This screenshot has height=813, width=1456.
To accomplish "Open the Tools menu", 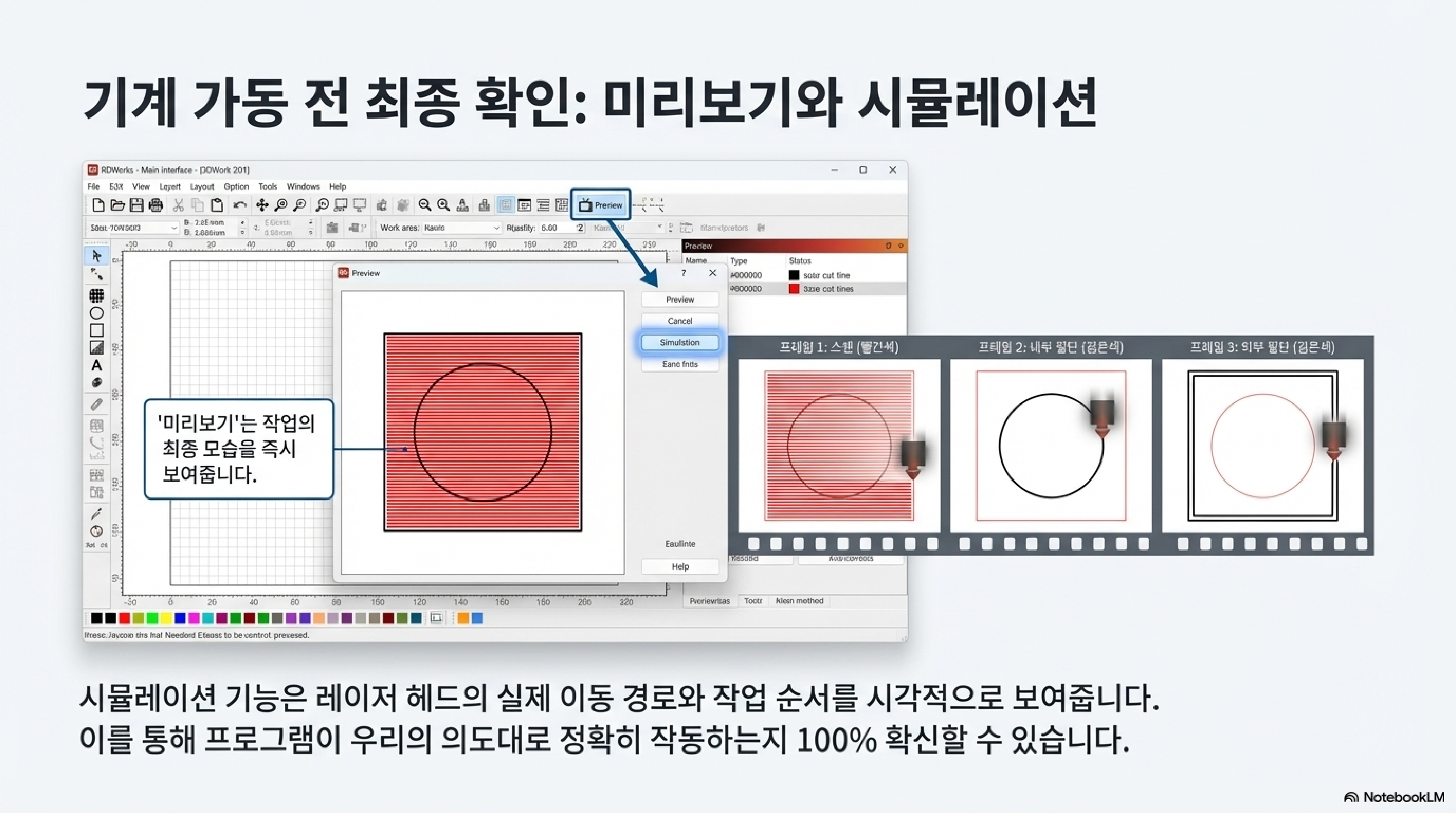I will 268,186.
